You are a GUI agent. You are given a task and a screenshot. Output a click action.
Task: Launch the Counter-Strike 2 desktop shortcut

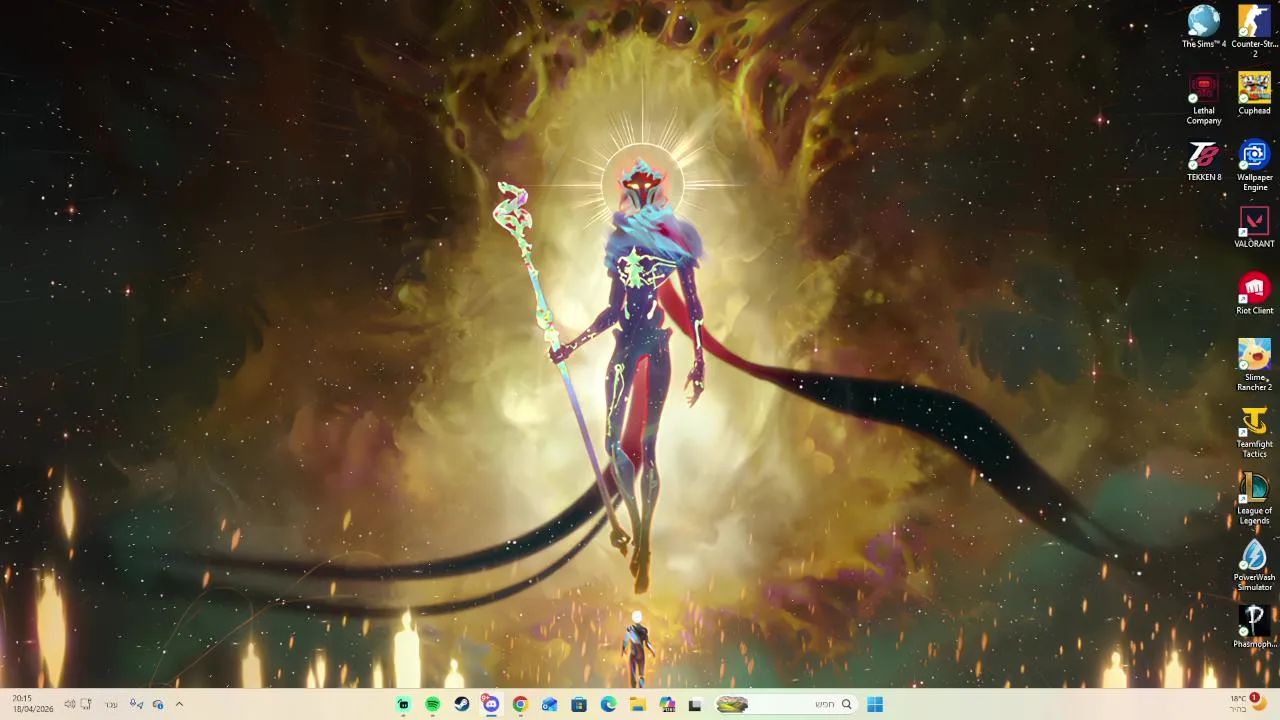pyautogui.click(x=1254, y=30)
